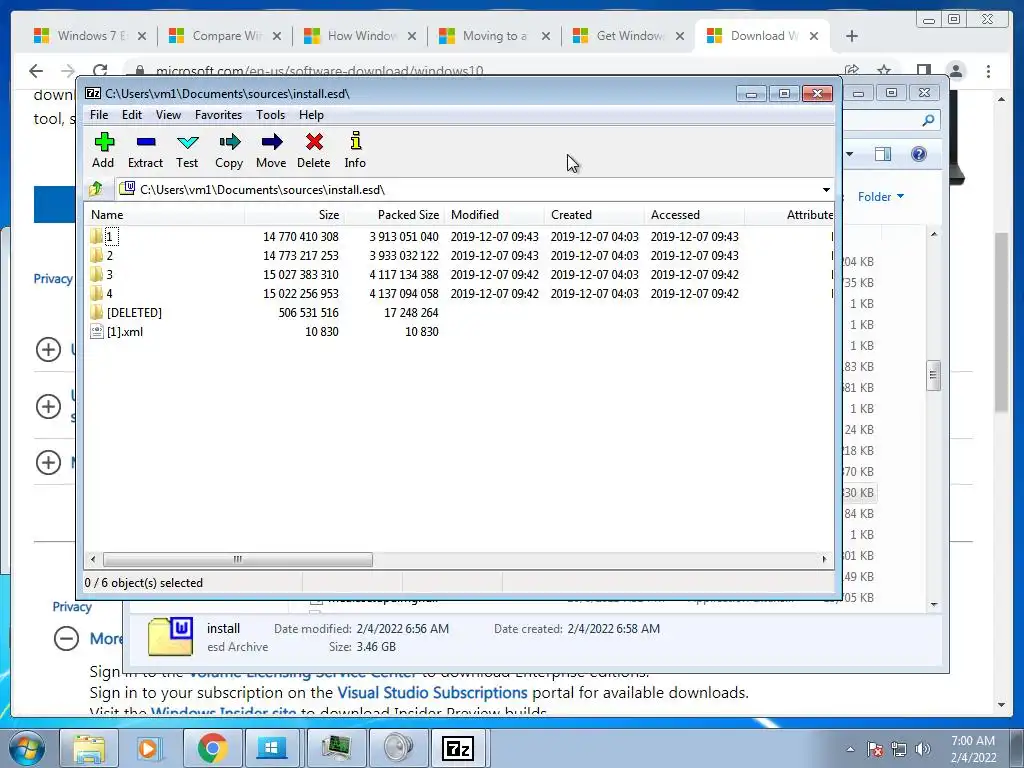Close the Download Windows browser tab
The image size is (1024, 768).
tap(814, 36)
